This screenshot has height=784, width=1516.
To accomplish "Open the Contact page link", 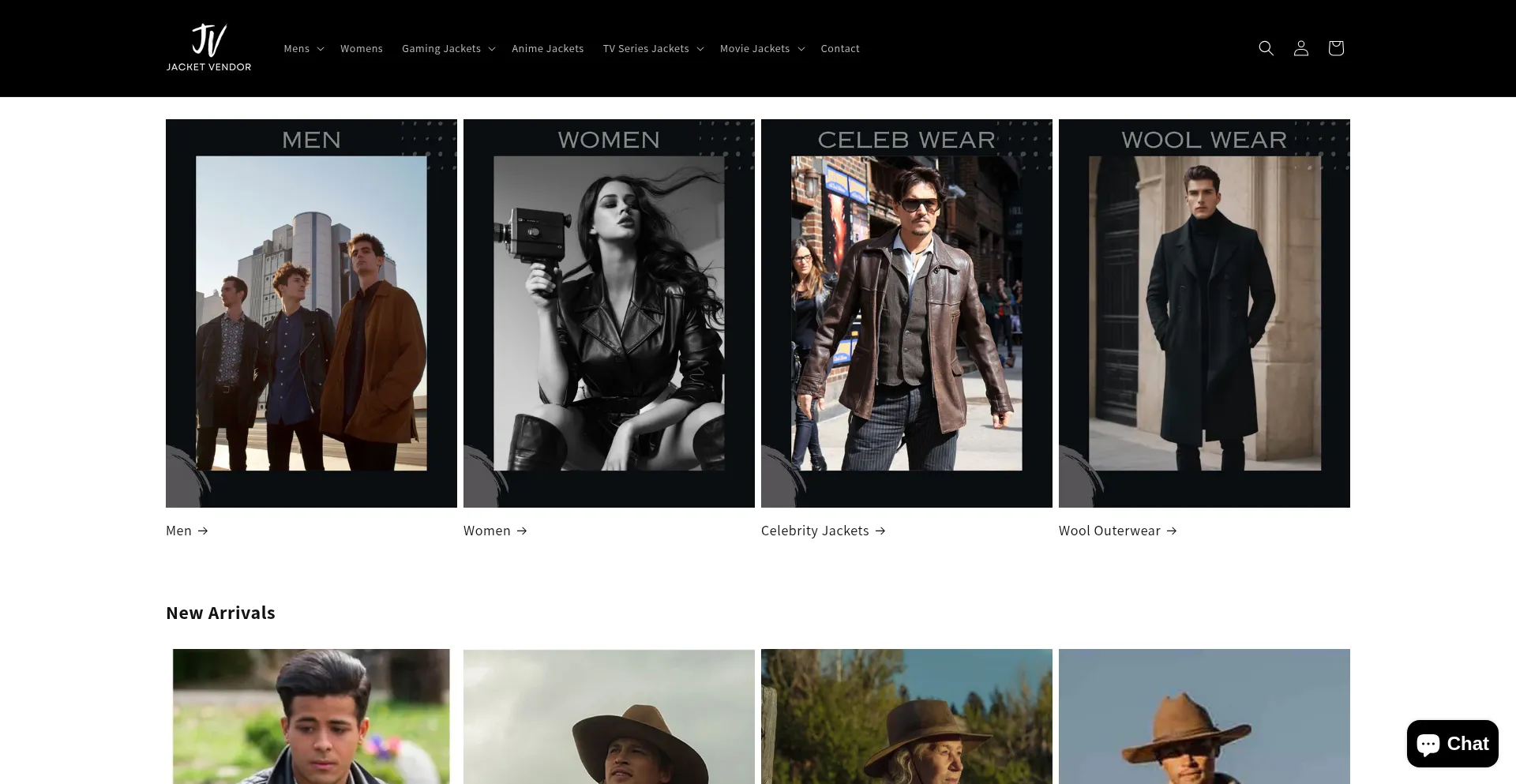I will (x=839, y=49).
